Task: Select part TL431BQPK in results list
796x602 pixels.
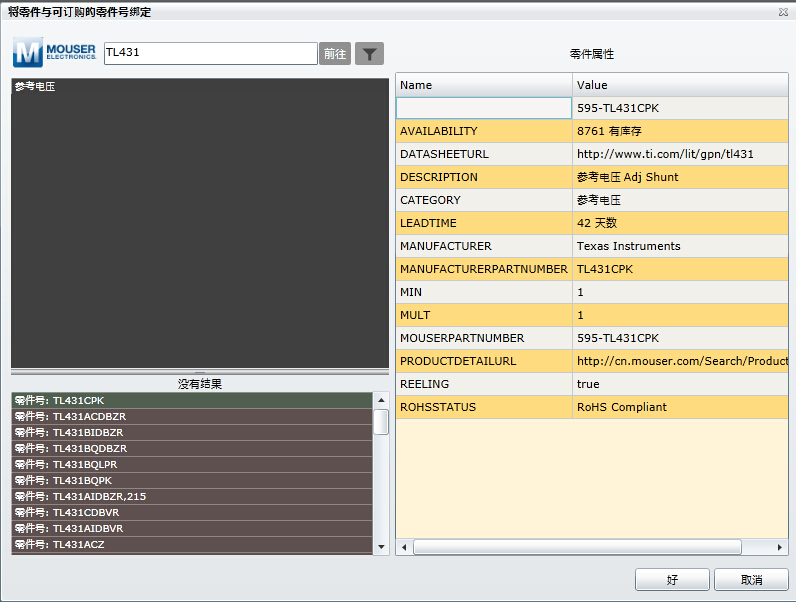Action: coord(192,480)
